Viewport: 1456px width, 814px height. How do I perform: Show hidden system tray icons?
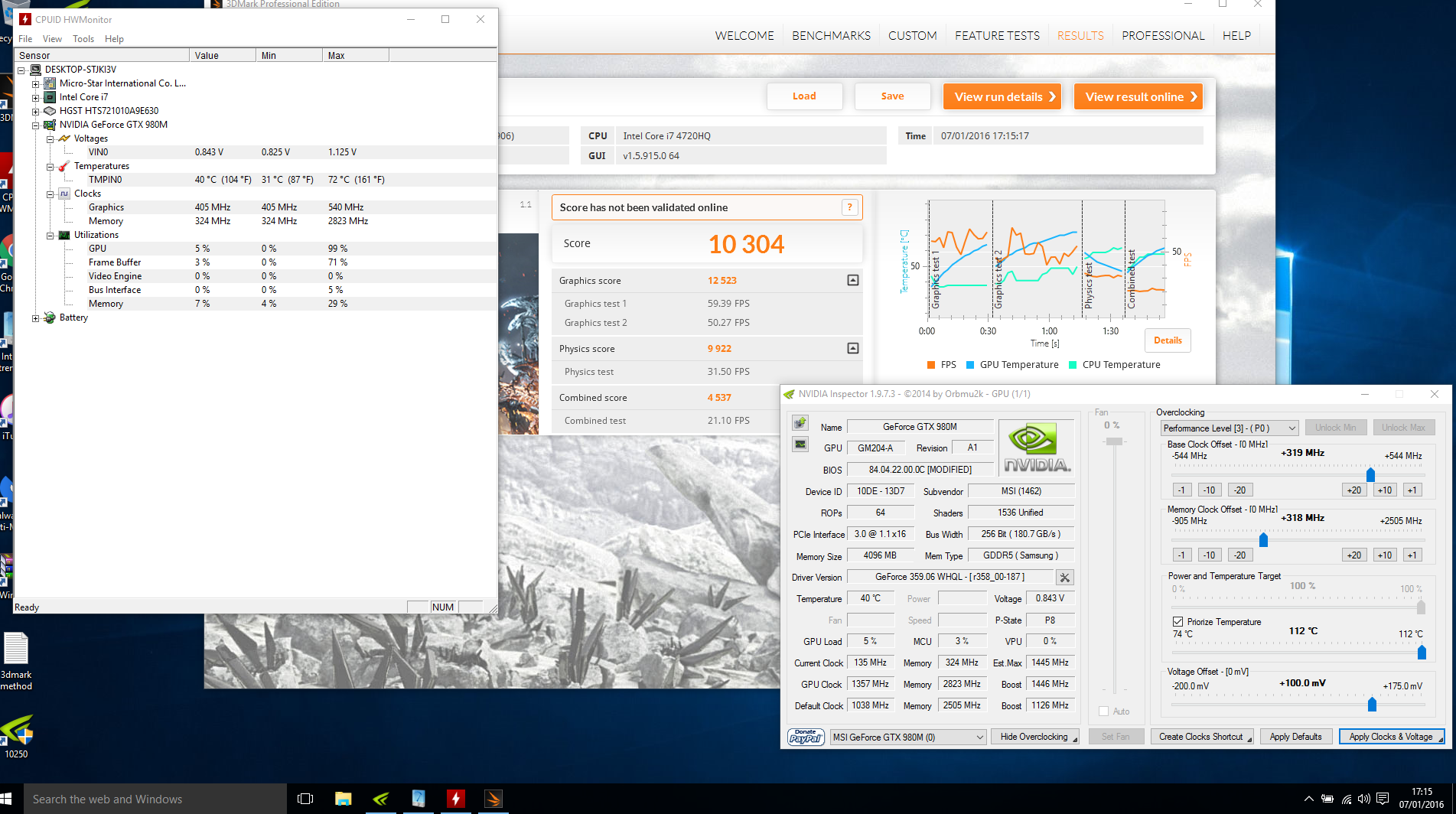(1309, 799)
